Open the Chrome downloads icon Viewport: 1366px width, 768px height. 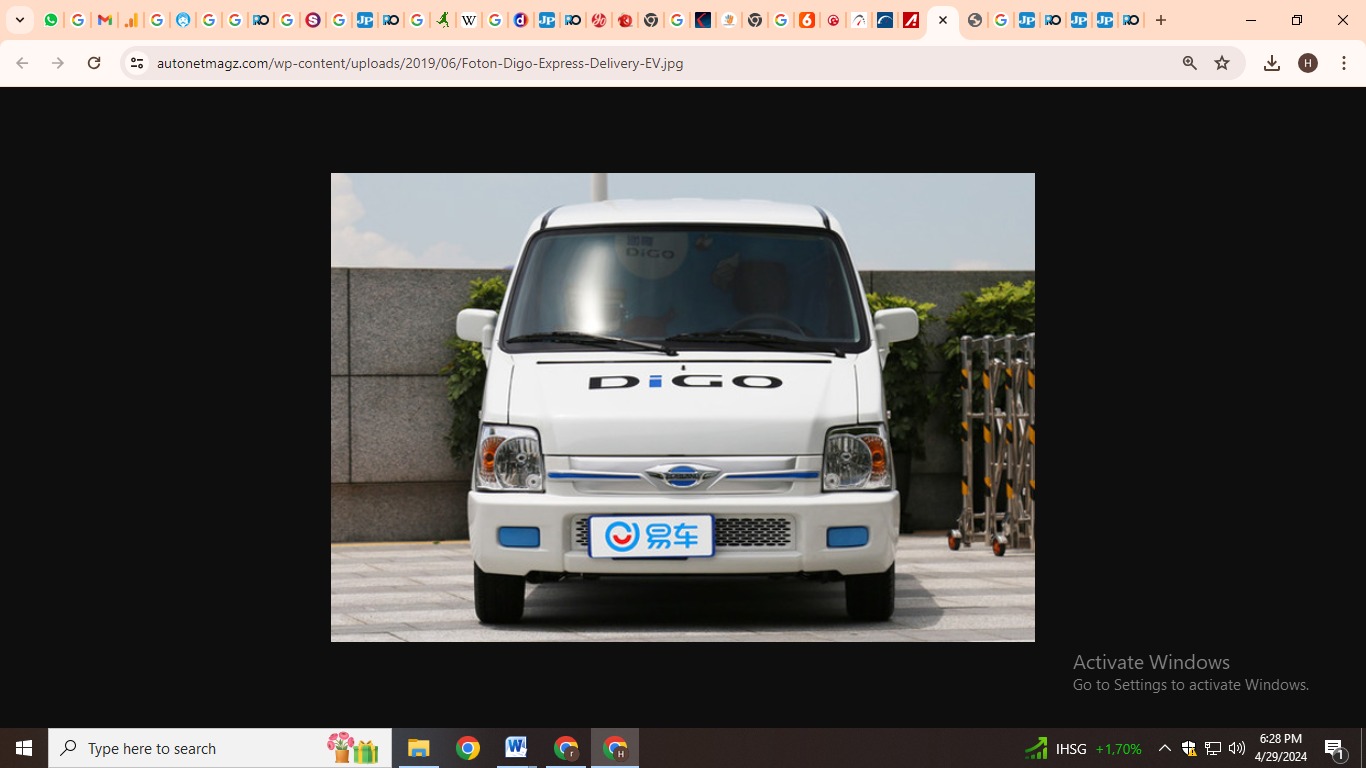tap(1272, 63)
